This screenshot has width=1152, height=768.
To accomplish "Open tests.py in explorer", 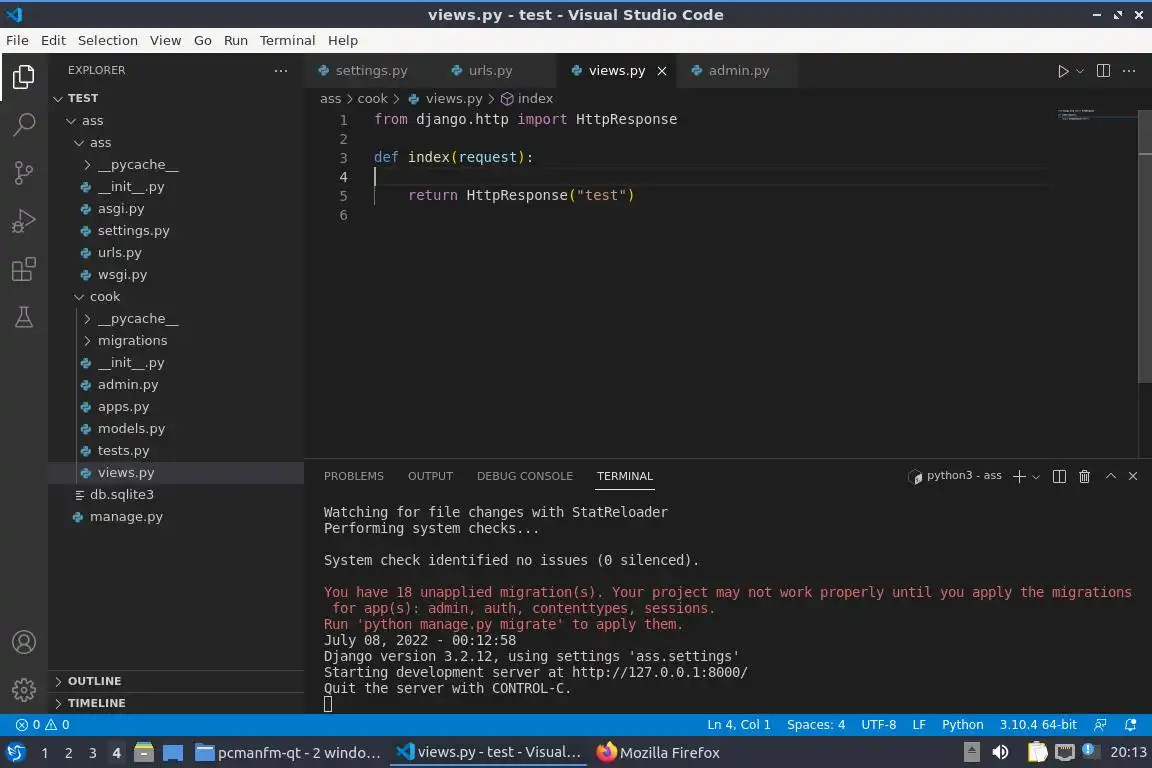I will [176, 451].
